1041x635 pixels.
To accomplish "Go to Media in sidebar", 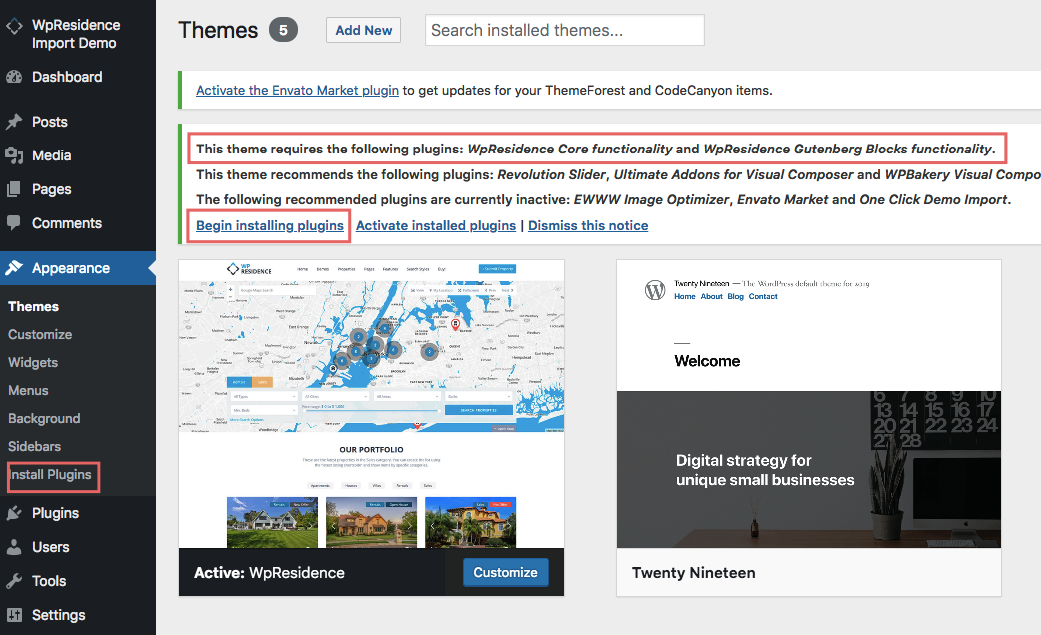I will click(x=52, y=155).
